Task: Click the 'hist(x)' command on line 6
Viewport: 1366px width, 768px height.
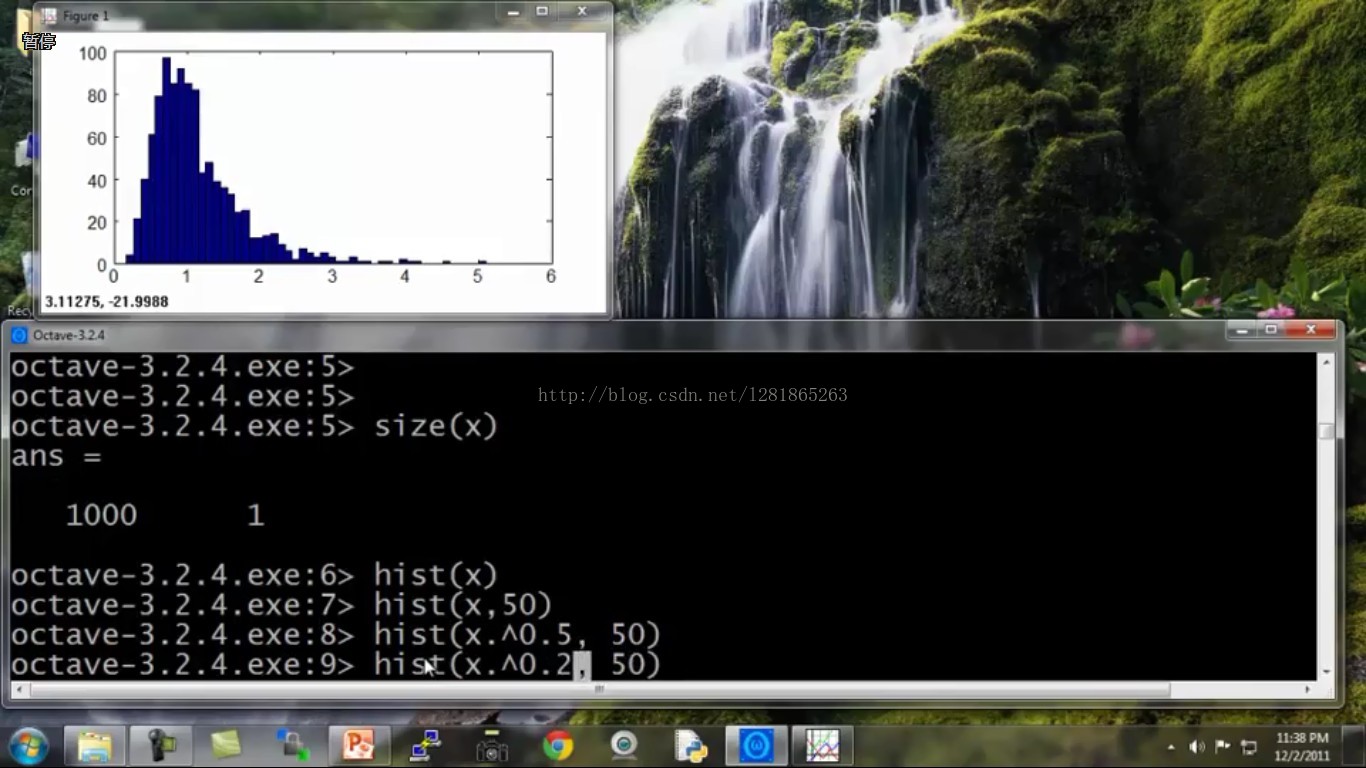Action: pyautogui.click(x=436, y=575)
